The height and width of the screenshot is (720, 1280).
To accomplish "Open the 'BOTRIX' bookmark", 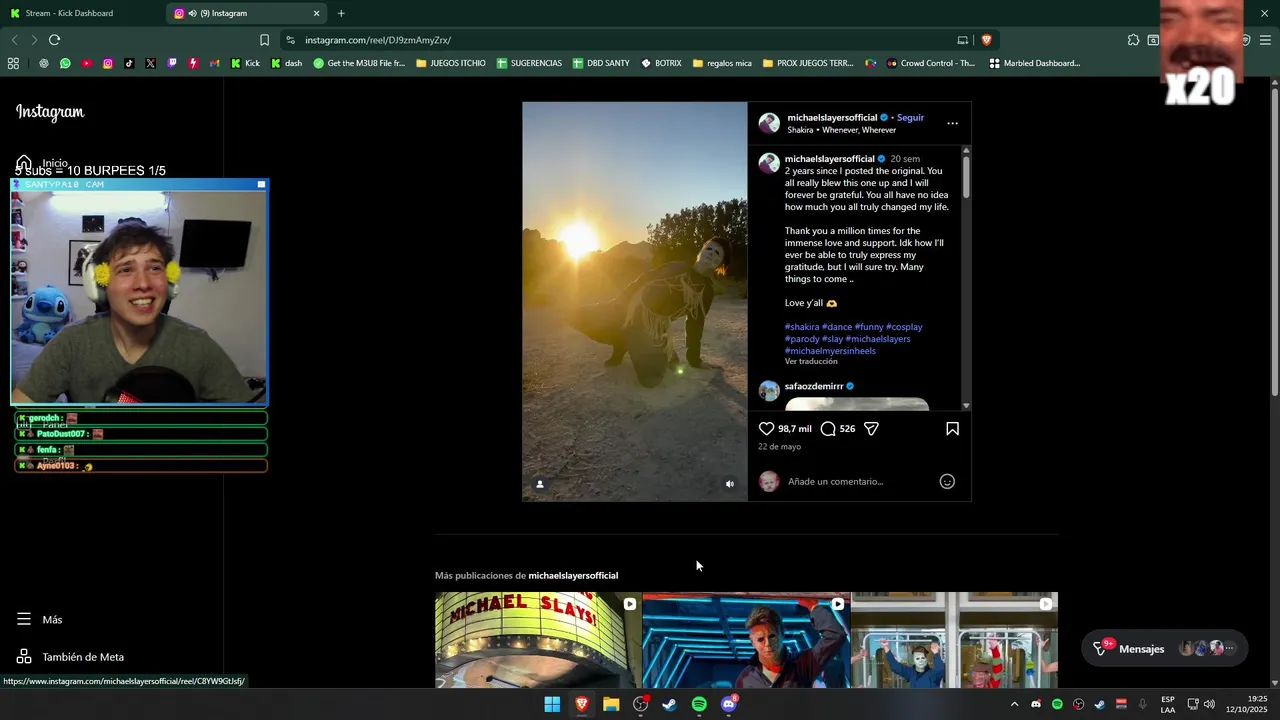I will (x=661, y=63).
